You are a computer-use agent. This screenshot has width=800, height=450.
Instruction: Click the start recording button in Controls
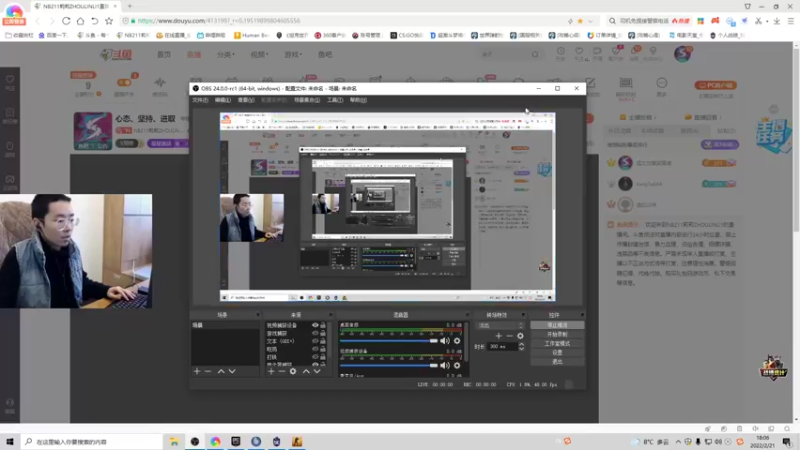[x=557, y=334]
